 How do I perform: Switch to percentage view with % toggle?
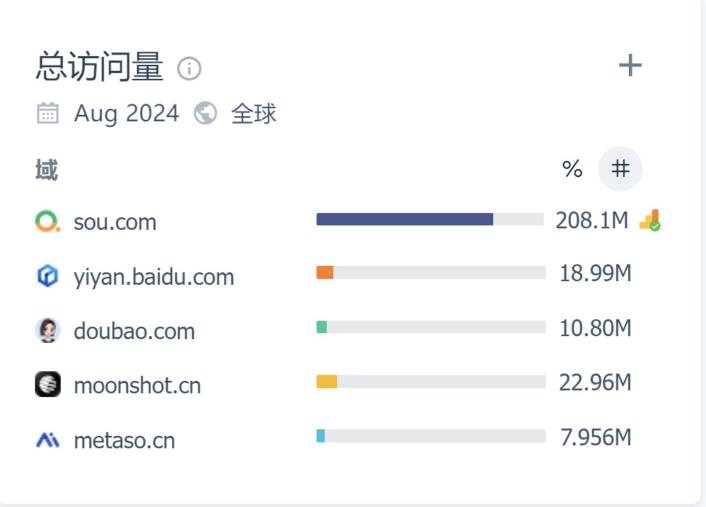[572, 169]
